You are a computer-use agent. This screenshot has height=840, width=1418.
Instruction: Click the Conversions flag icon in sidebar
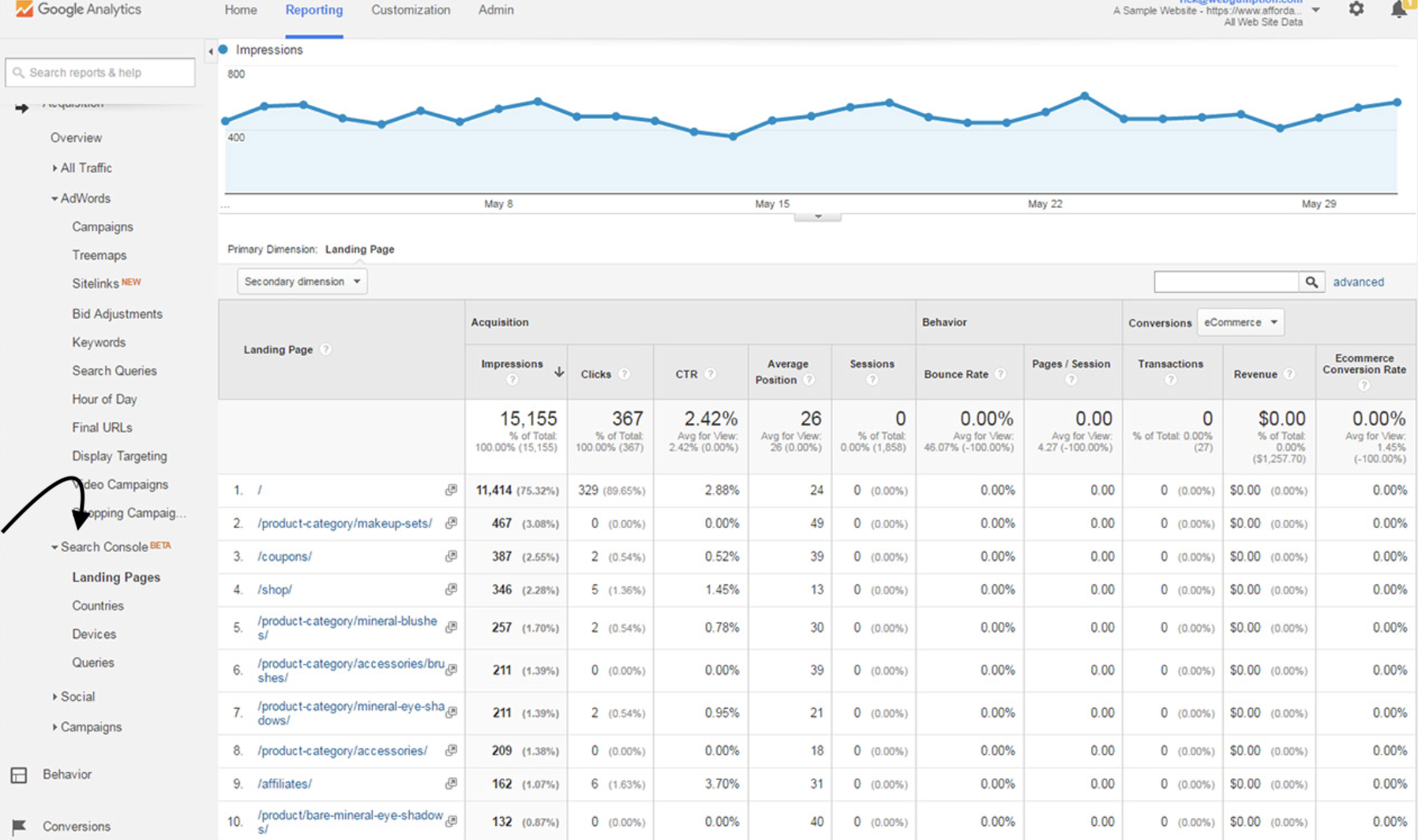[19, 827]
